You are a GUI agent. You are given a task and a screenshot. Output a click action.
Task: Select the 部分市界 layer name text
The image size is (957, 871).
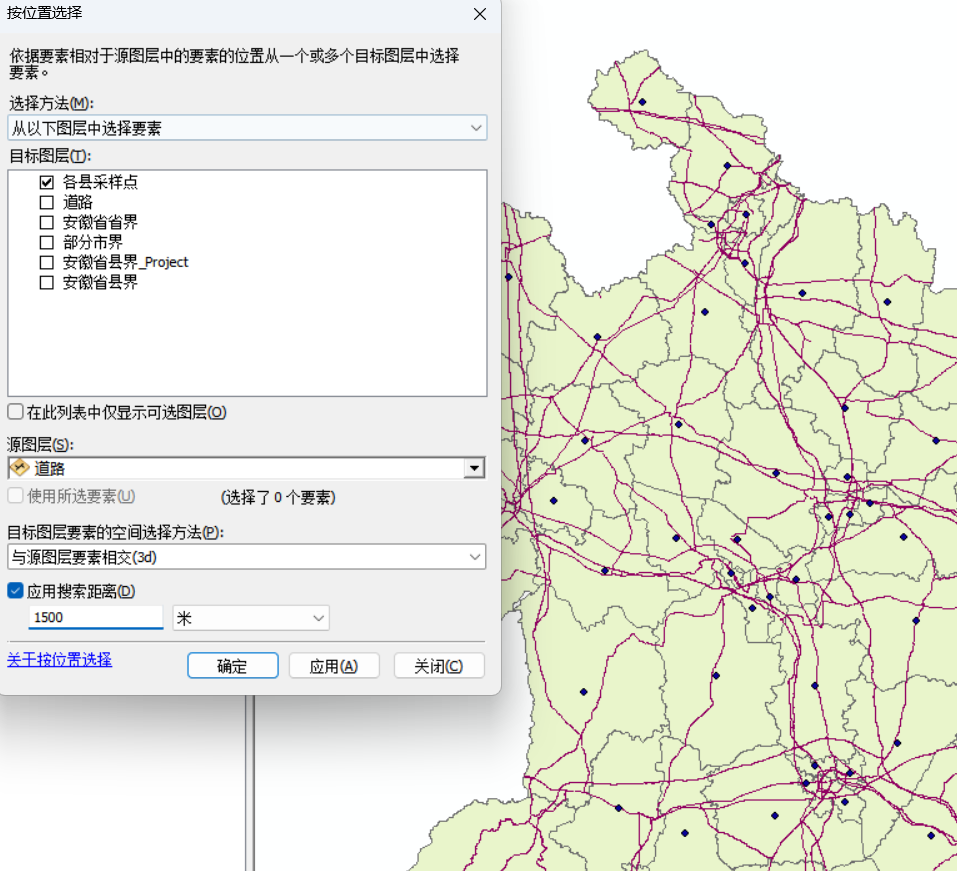(93, 242)
